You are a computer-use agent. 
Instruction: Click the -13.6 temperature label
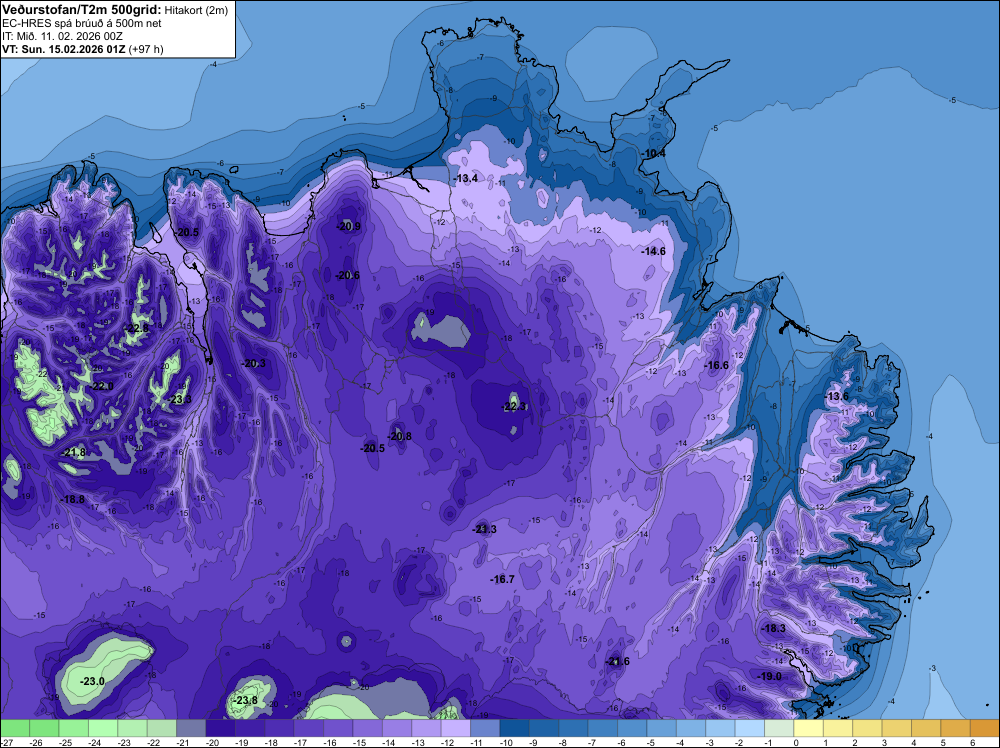[x=837, y=396]
